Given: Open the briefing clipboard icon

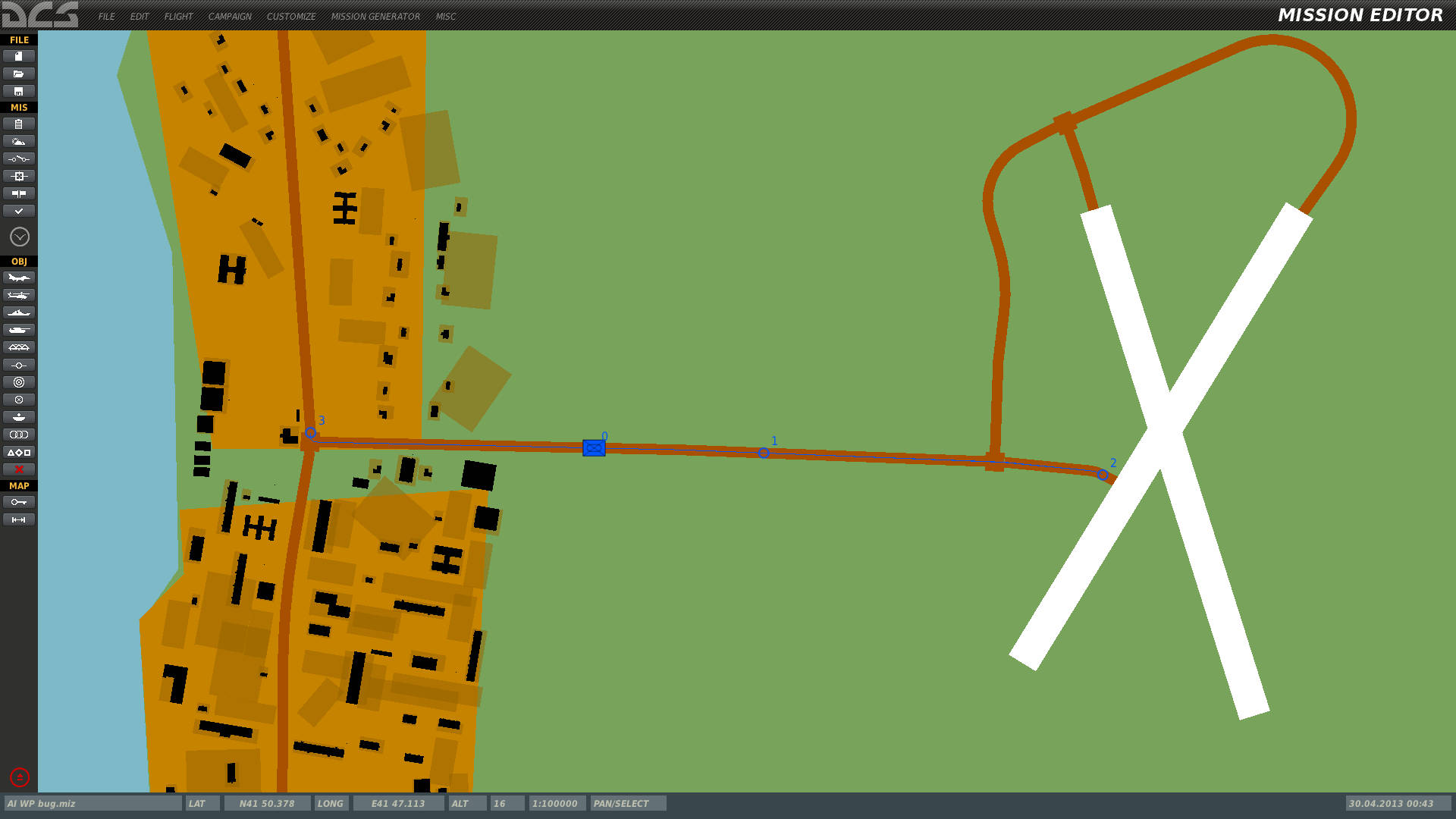Looking at the screenshot, I should pyautogui.click(x=19, y=124).
